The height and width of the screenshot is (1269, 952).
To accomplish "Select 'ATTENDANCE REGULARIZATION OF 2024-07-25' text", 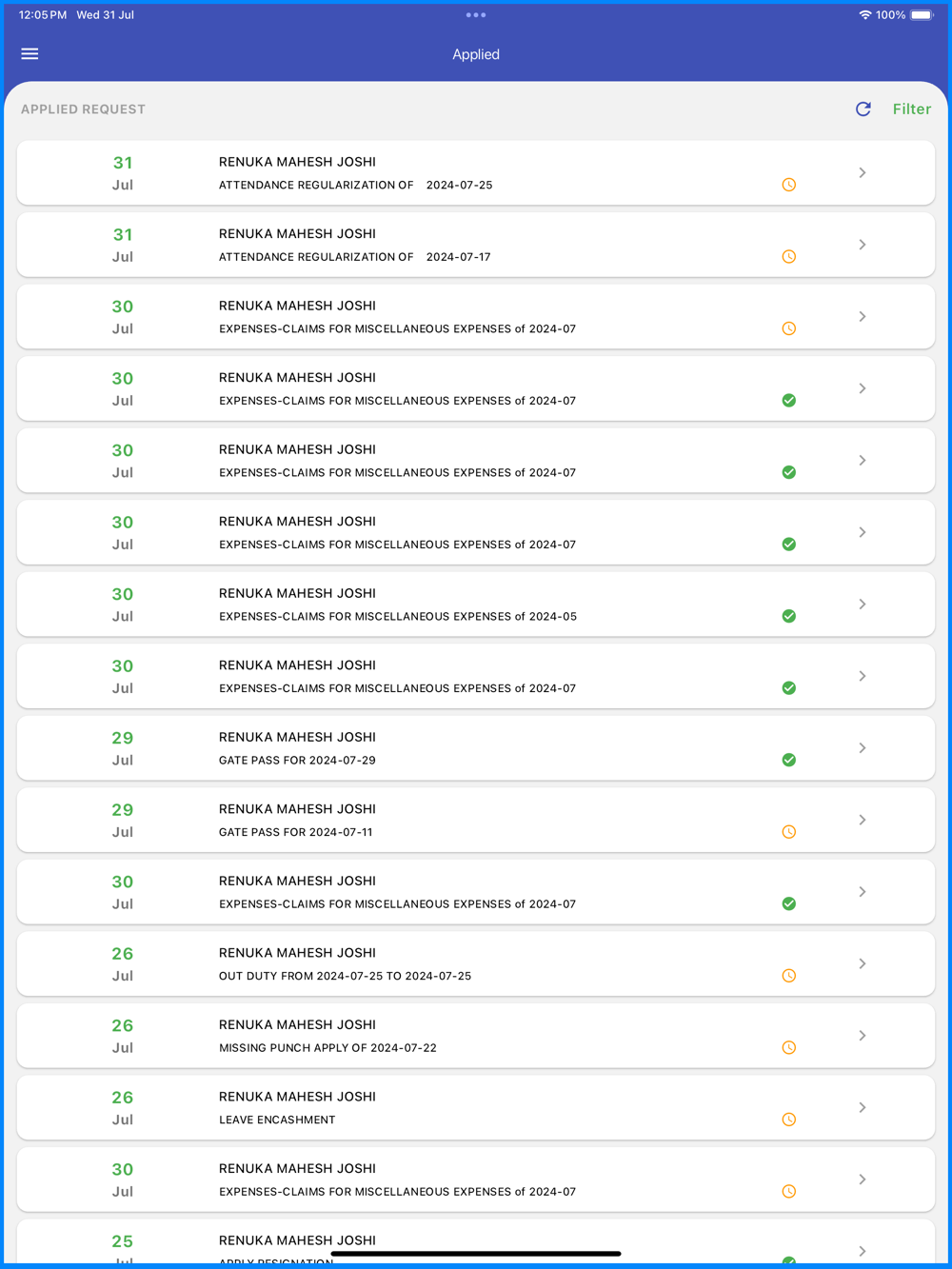I will (356, 185).
